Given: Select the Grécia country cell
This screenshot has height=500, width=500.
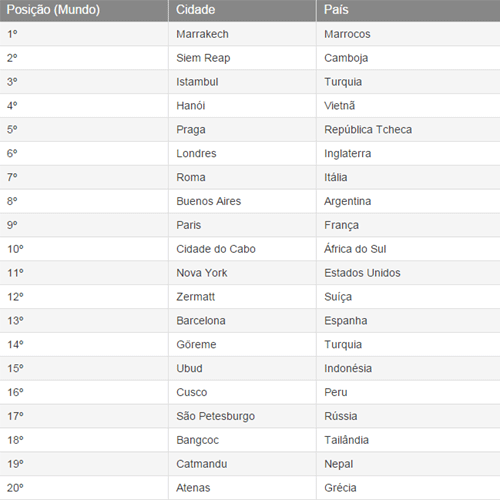Looking at the screenshot, I should 408,488.
